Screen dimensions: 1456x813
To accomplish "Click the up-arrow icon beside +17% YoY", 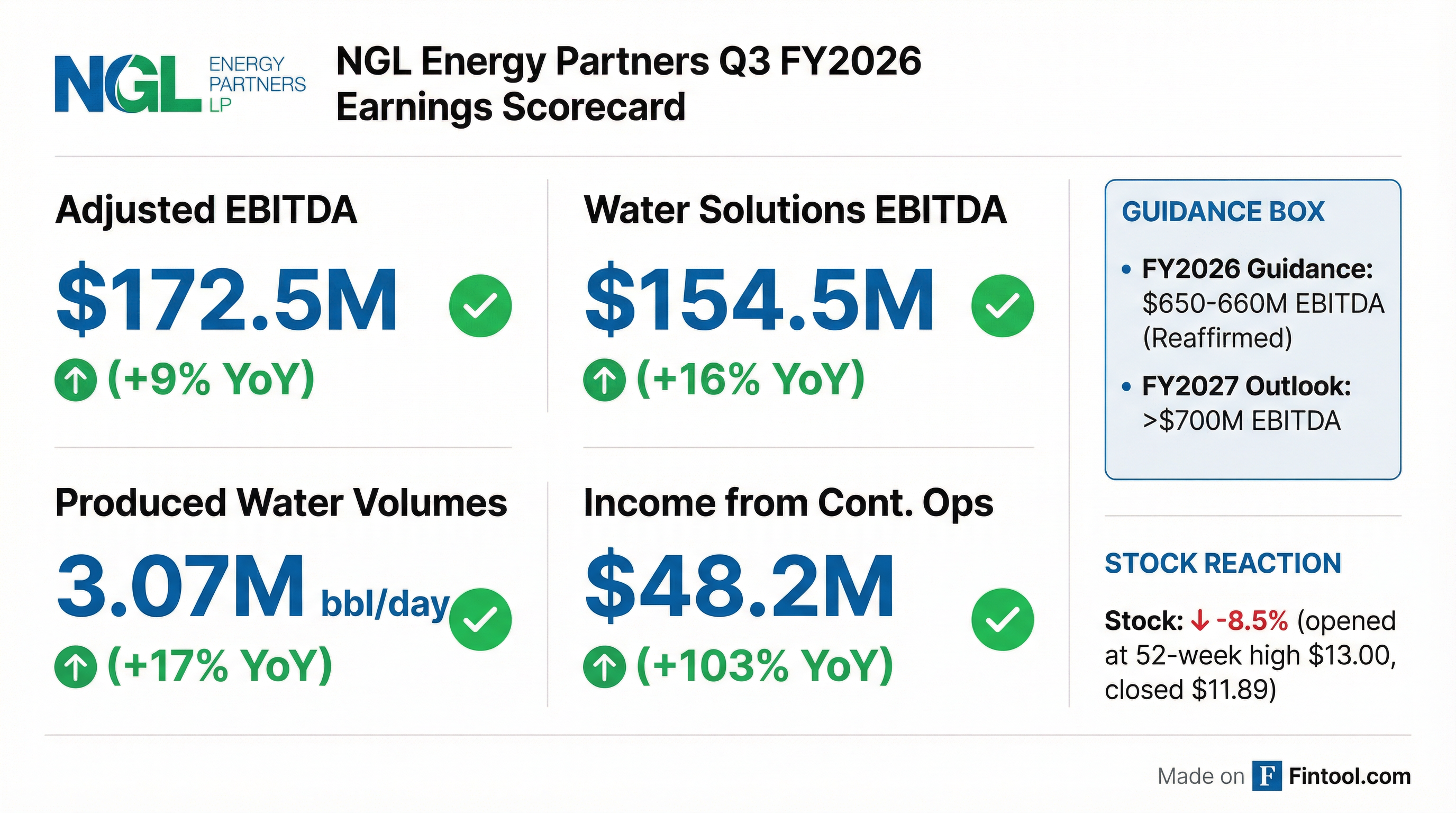I will point(76,666).
